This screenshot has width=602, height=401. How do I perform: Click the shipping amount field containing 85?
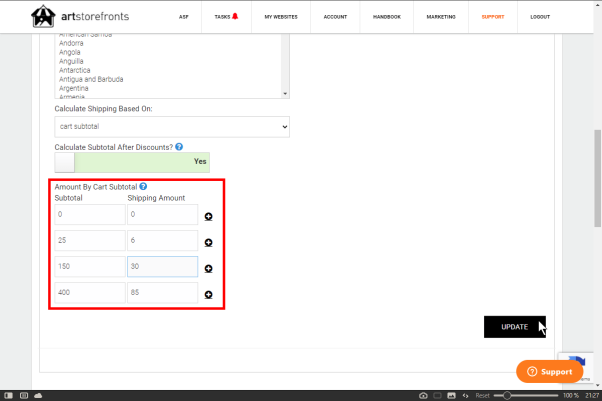point(162,293)
